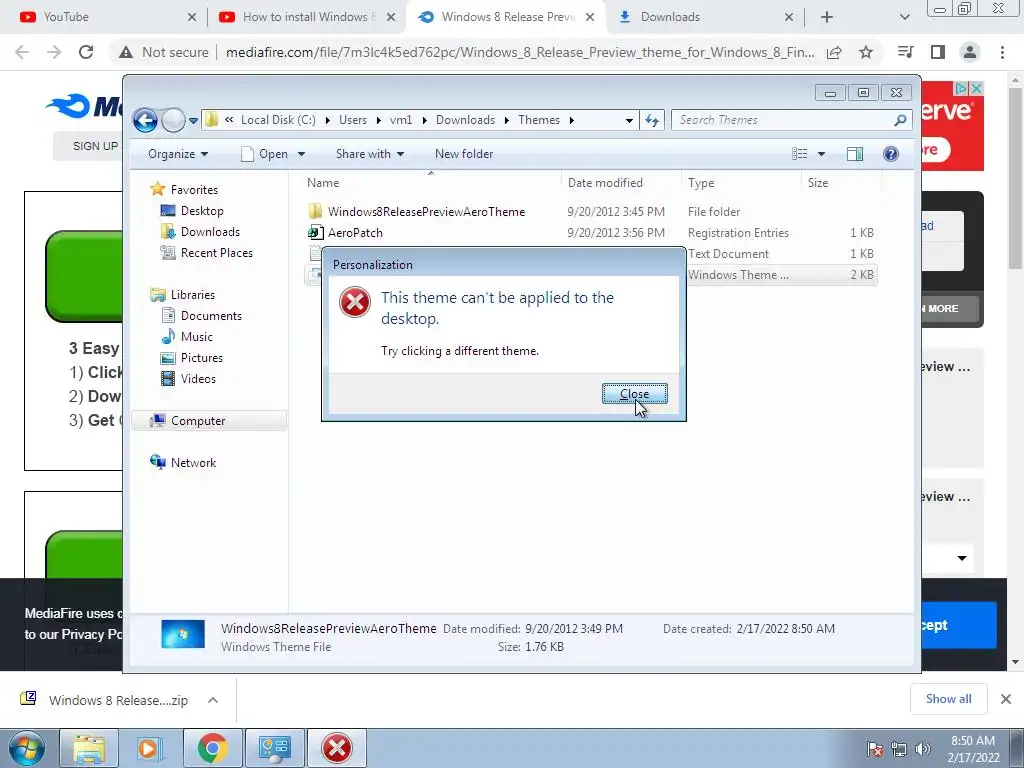Select Network in navigation pane
Image resolution: width=1024 pixels, height=768 pixels.
[x=193, y=463]
